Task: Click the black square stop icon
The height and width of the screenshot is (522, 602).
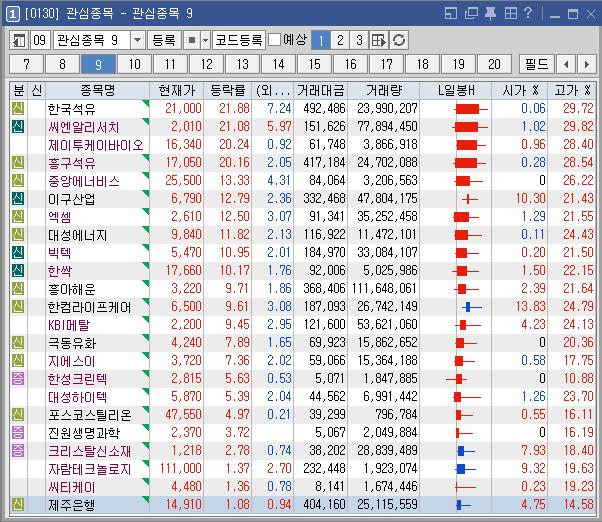Action: 192,40
